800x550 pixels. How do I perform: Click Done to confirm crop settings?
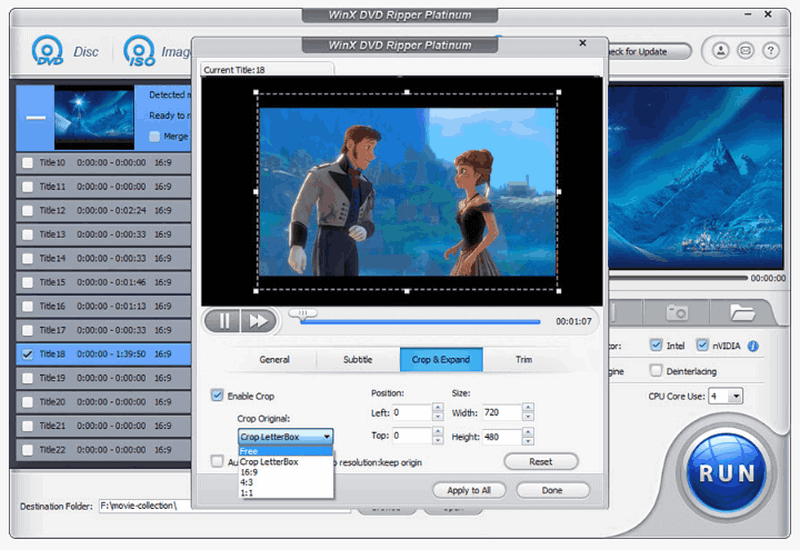[553, 490]
